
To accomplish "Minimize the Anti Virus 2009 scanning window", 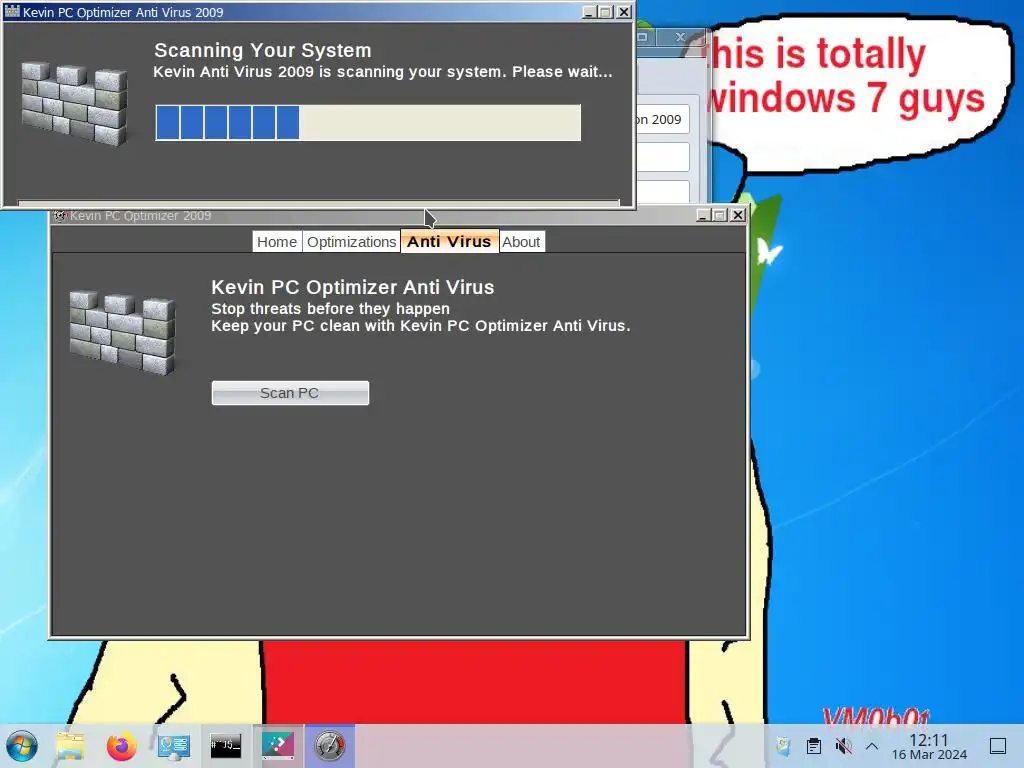I will point(589,12).
